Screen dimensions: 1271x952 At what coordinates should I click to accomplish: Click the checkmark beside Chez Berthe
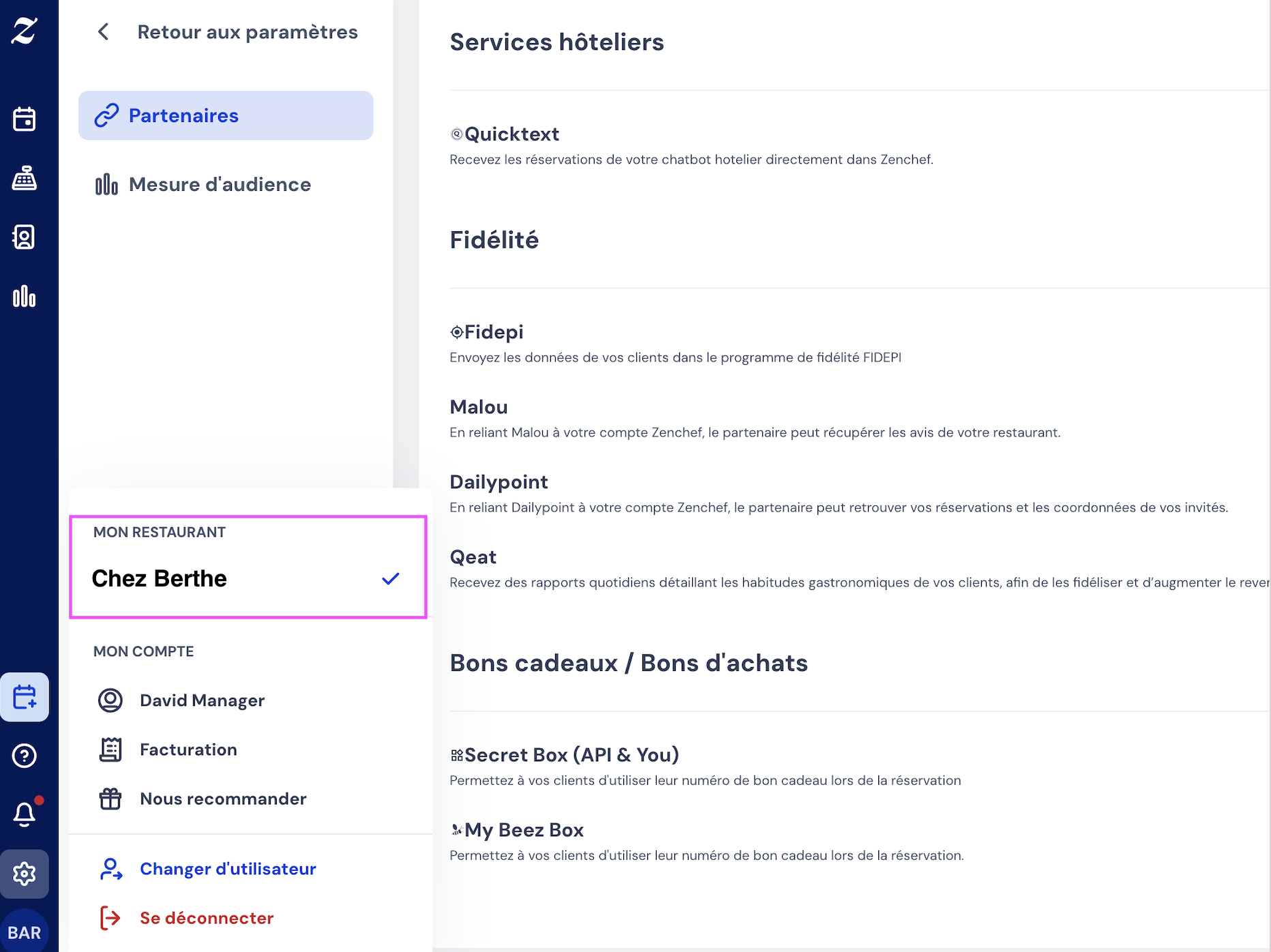[x=391, y=578]
